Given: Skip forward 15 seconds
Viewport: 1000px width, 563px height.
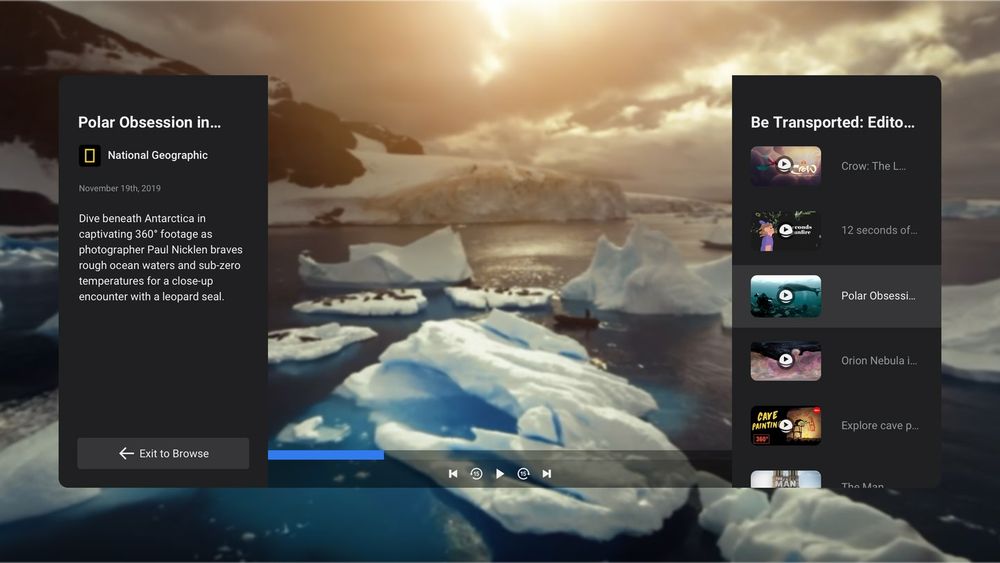Looking at the screenshot, I should 524,474.
